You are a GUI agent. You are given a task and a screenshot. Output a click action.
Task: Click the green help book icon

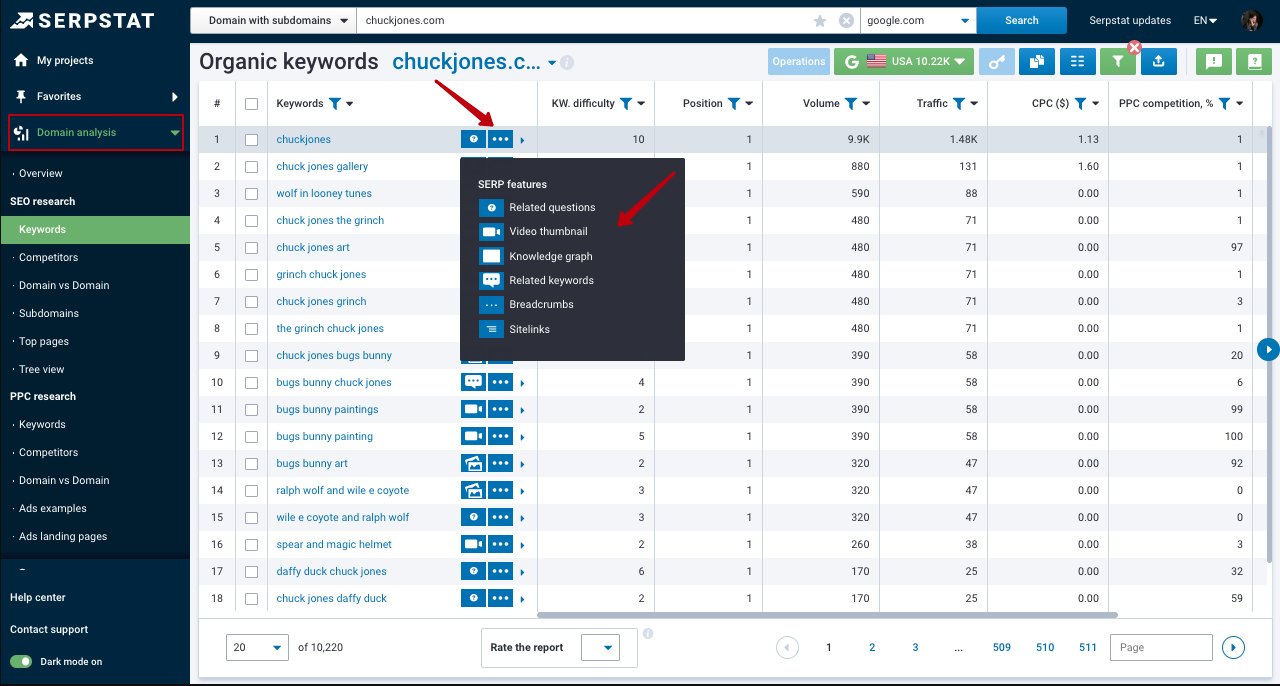[1253, 61]
